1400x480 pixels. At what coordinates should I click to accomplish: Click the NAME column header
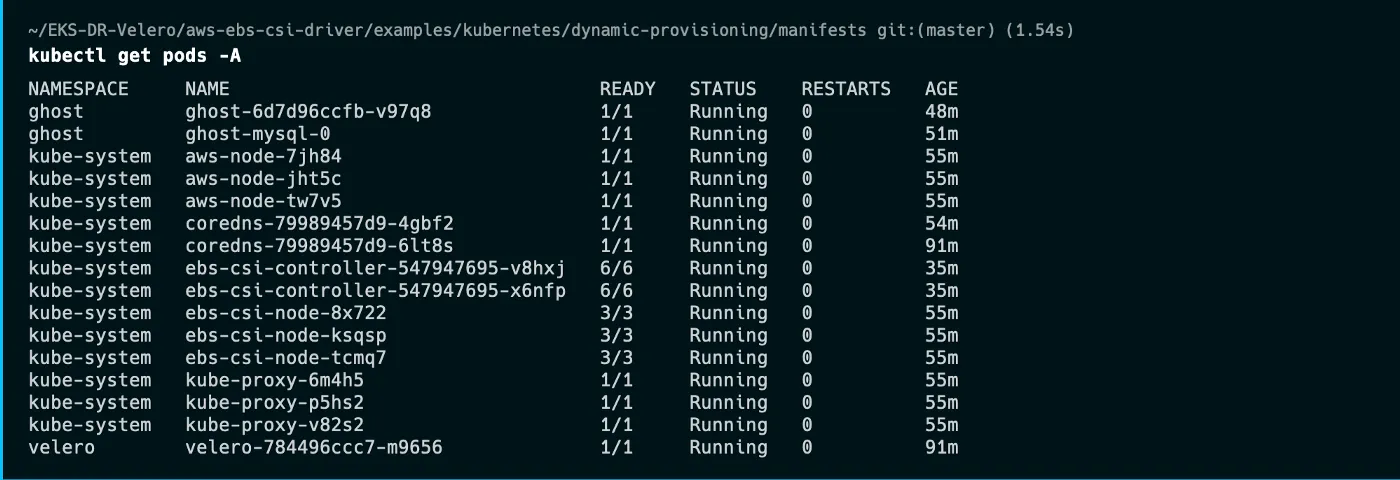[207, 89]
